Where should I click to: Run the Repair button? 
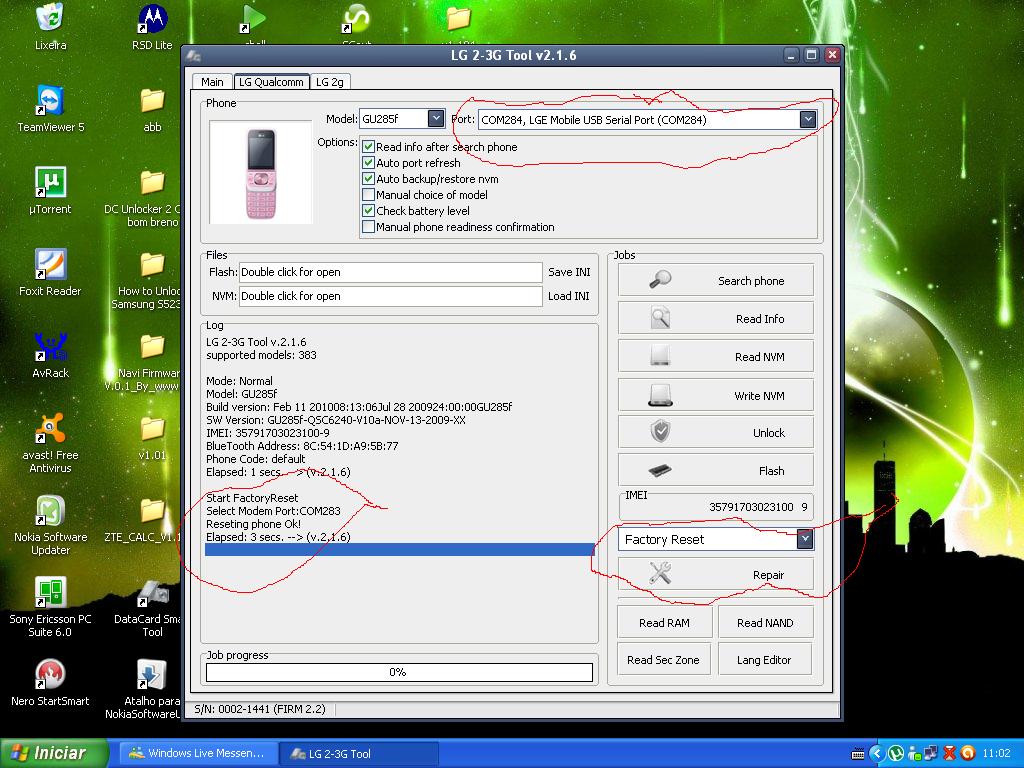(x=716, y=574)
